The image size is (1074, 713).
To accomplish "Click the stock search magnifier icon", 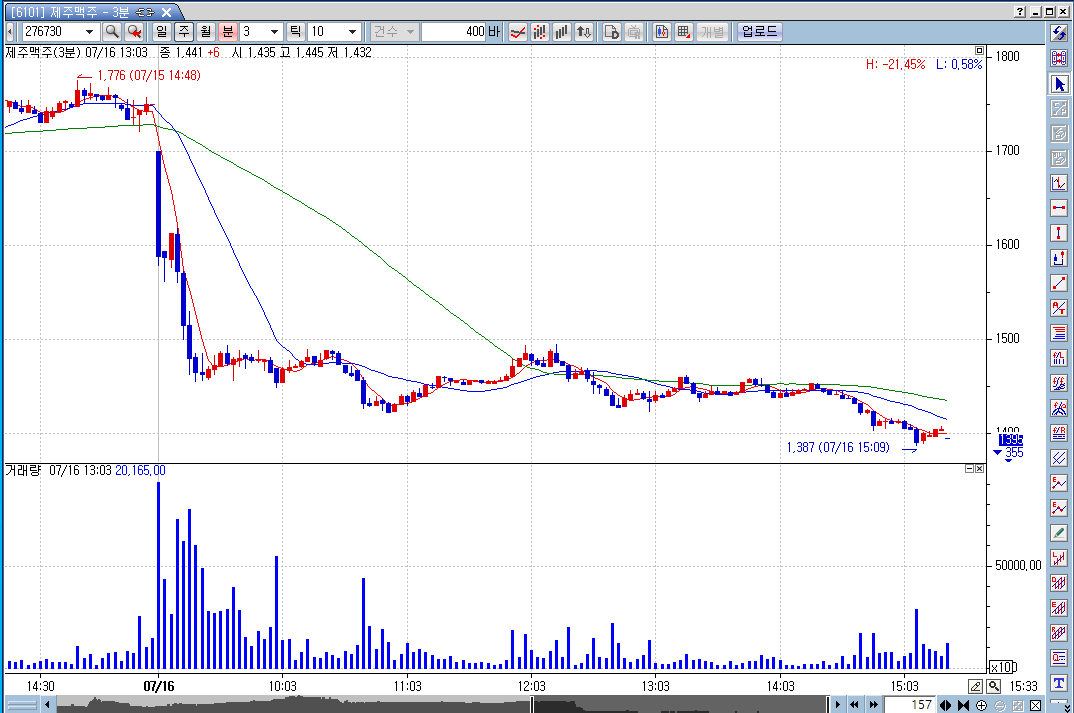I will pos(112,31).
